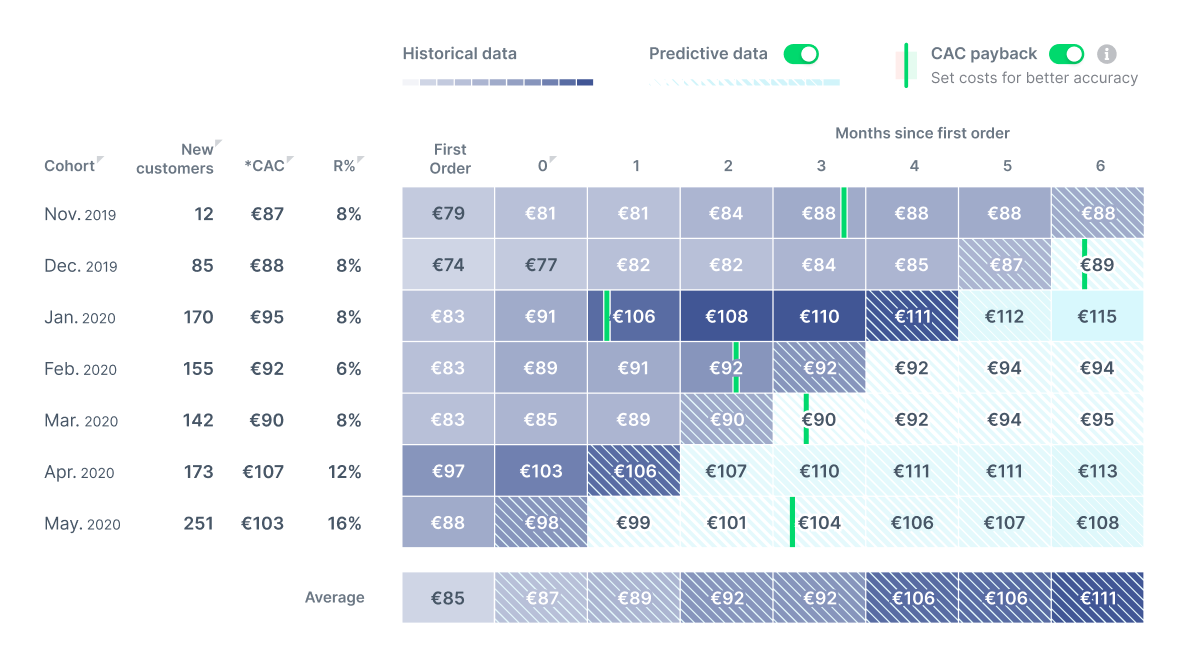The width and height of the screenshot is (1200, 667).
Task: Select the Jan. 2020 cohort row label
Action: pos(80,317)
